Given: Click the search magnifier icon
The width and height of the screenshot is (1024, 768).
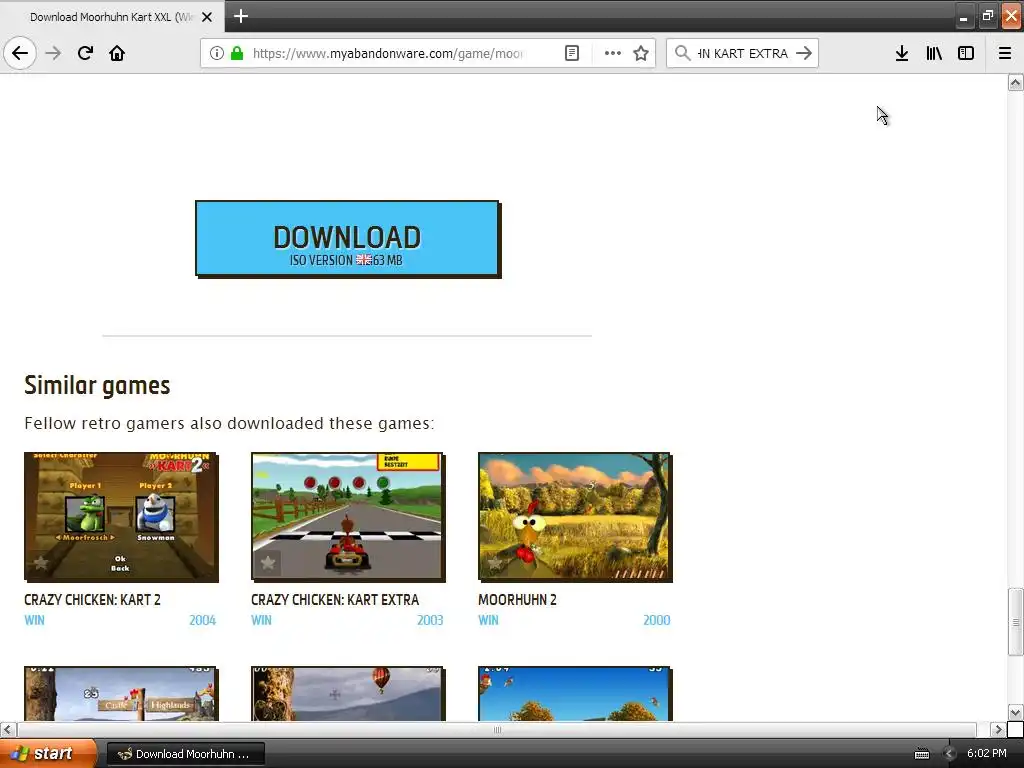Looking at the screenshot, I should (682, 53).
